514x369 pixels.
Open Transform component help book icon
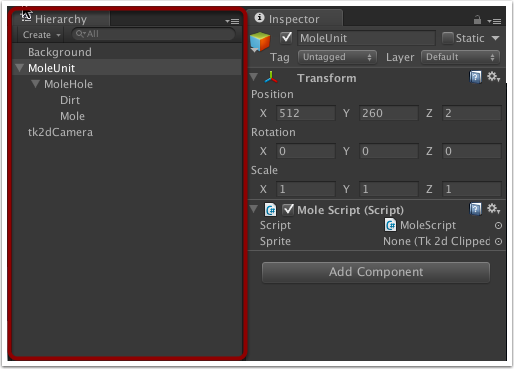point(475,77)
